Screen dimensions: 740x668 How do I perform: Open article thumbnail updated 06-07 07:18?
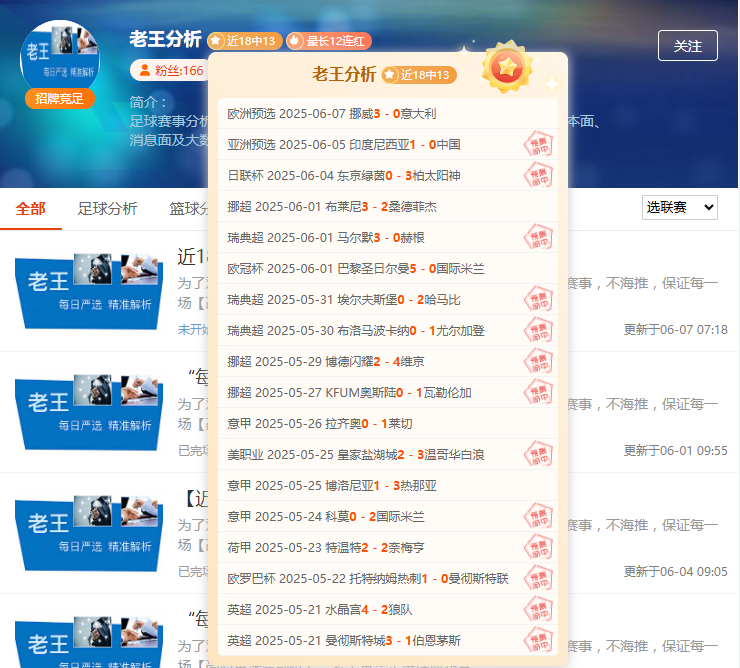click(89, 291)
